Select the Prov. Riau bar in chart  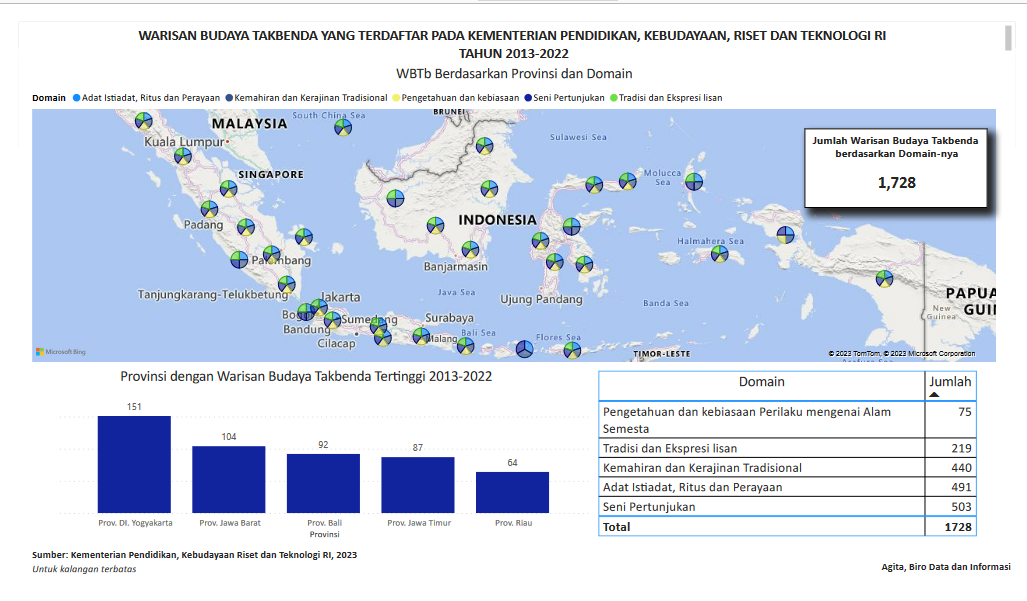(512, 492)
